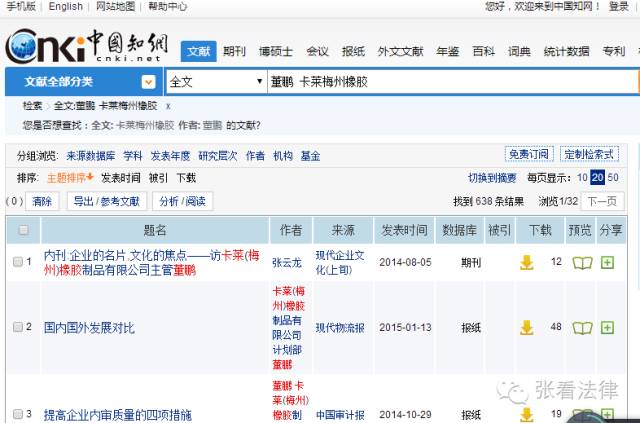The image size is (640, 423).
Task: Click 定制检索式 button
Action: pyautogui.click(x=589, y=154)
